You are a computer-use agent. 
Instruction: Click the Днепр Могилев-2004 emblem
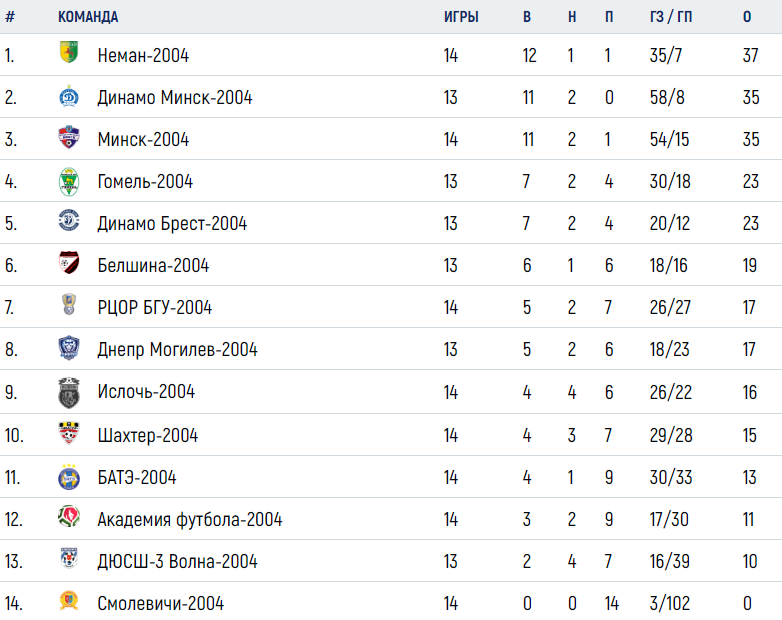point(69,348)
